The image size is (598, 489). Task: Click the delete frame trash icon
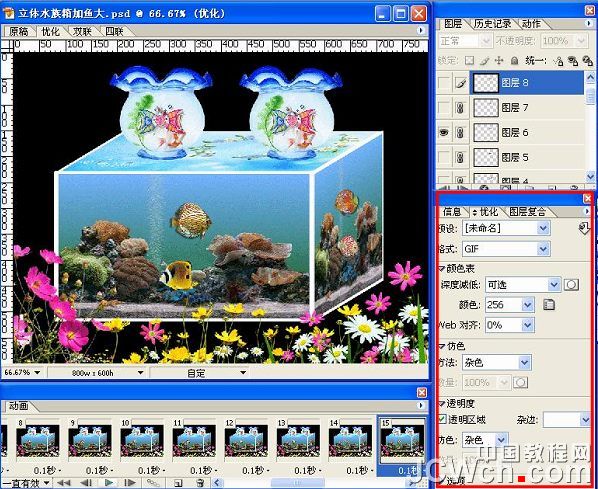pyautogui.click(x=200, y=483)
